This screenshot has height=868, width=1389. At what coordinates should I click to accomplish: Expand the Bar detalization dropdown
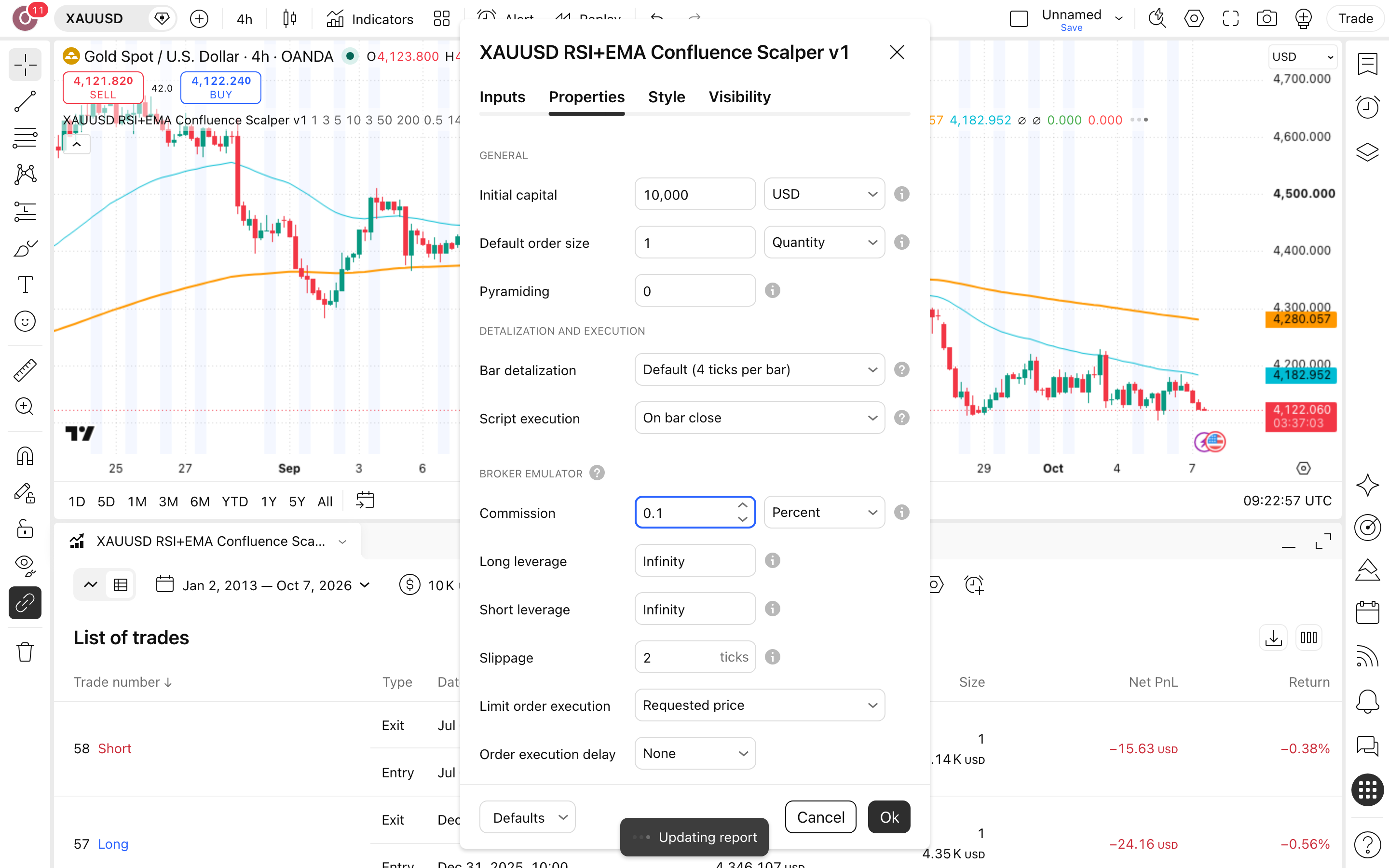[x=760, y=370]
